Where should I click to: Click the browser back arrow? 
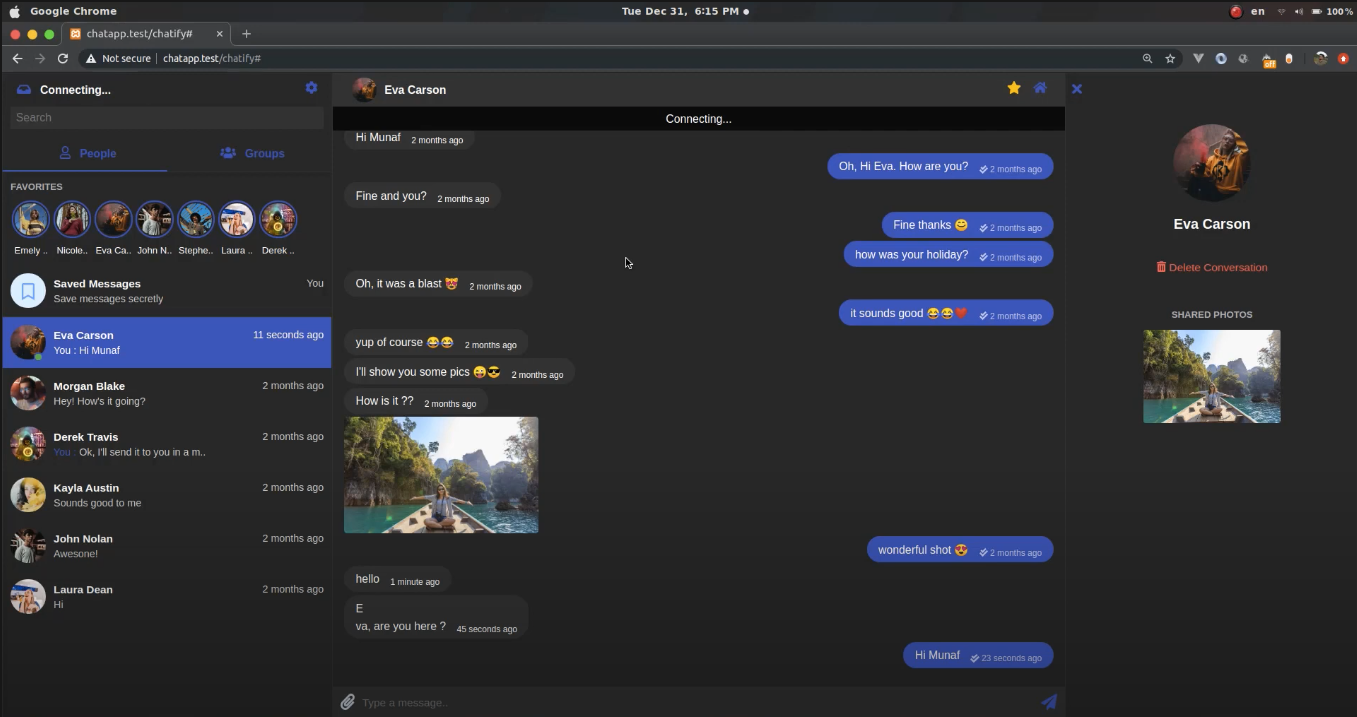point(17,58)
